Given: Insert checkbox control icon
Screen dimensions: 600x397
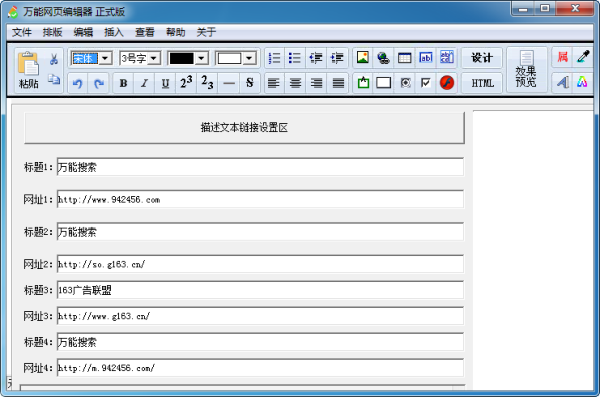Looking at the screenshot, I should [426, 83].
